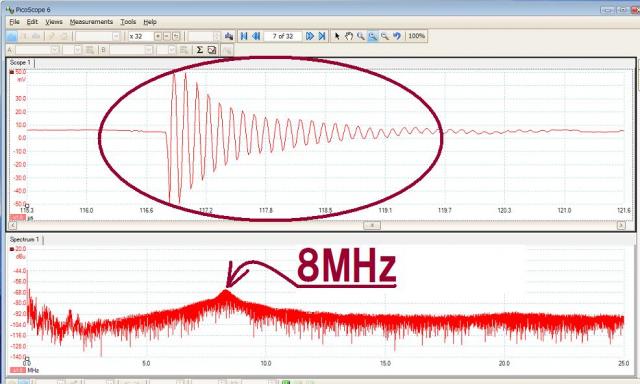Image resolution: width=640 pixels, height=384 pixels.
Task: Open channel B options icon
Action: click(x=184, y=50)
